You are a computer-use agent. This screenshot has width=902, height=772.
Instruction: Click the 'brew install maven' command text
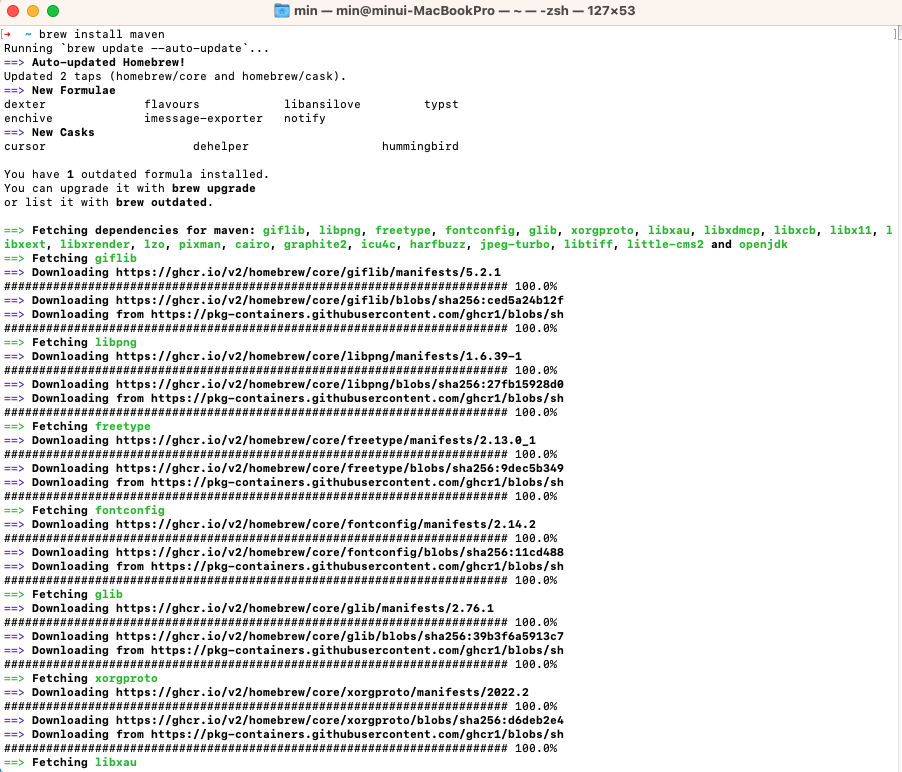coord(102,35)
